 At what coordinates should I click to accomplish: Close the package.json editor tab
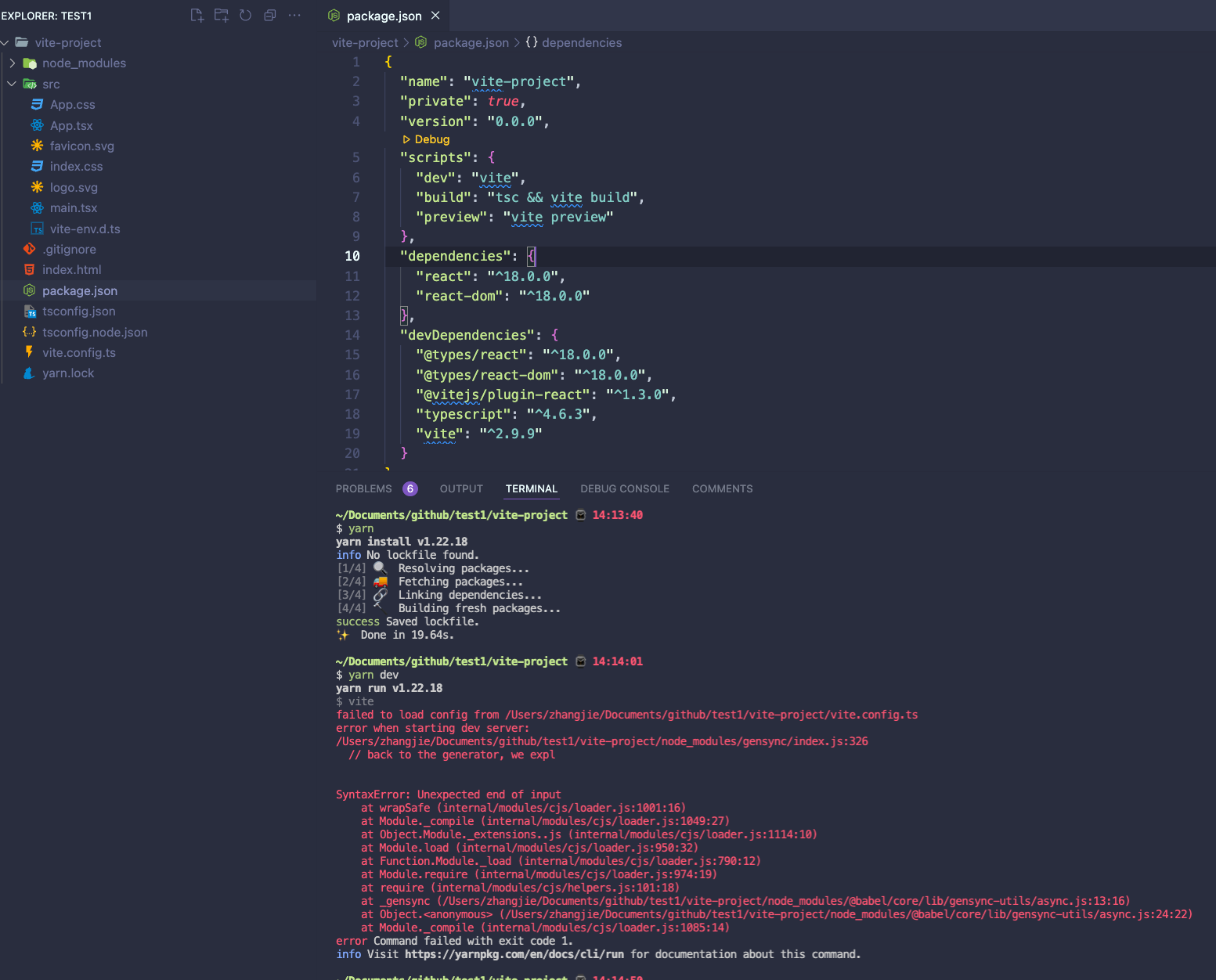435,16
